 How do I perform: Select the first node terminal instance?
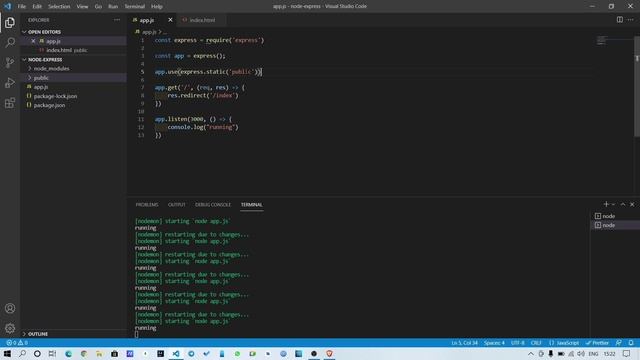click(x=615, y=216)
